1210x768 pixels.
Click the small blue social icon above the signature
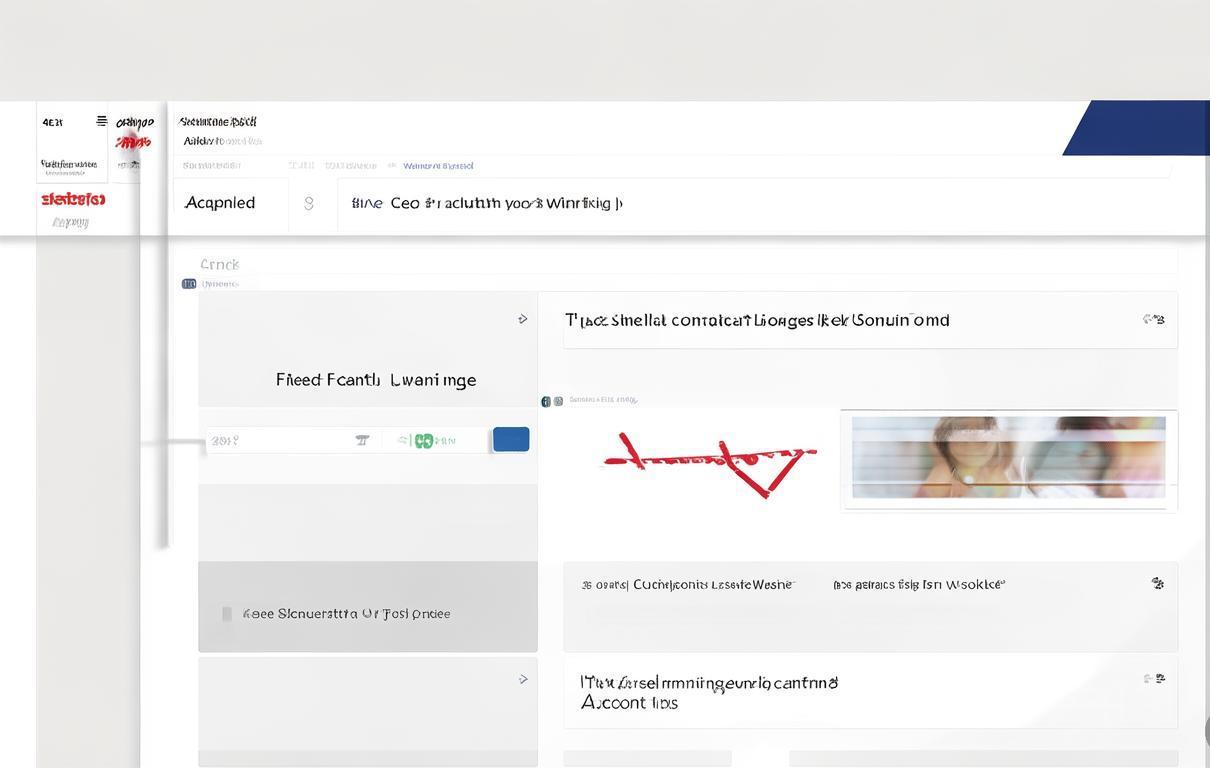(x=546, y=401)
